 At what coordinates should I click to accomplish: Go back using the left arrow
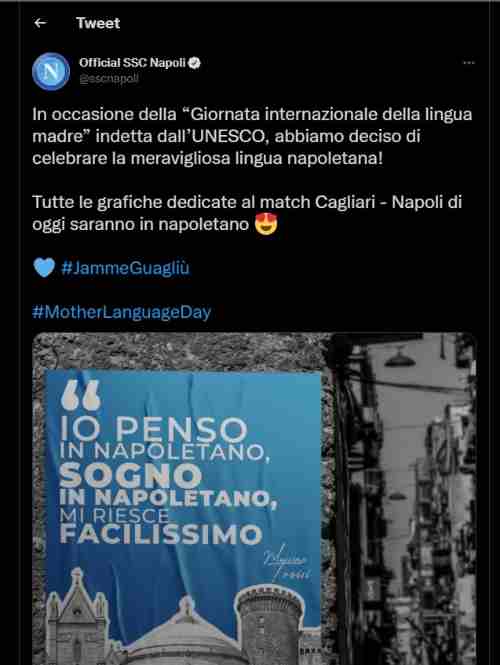pyautogui.click(x=40, y=23)
